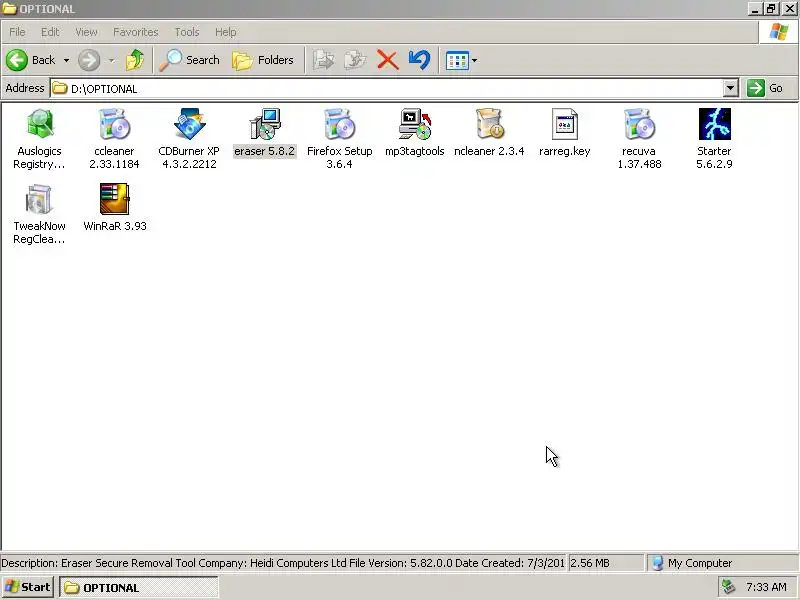The width and height of the screenshot is (800, 600).
Task: Open the Edit menu
Action: [50, 32]
